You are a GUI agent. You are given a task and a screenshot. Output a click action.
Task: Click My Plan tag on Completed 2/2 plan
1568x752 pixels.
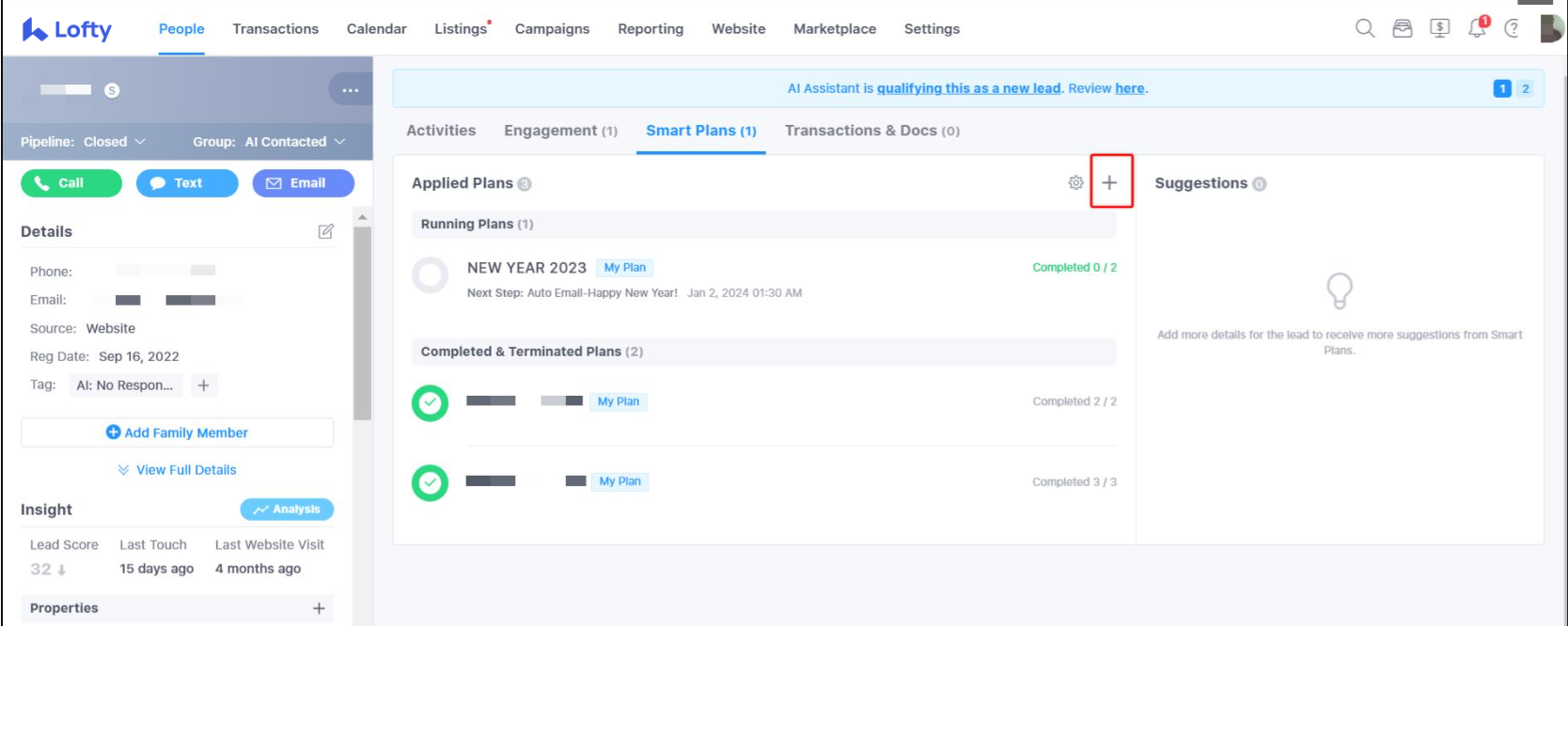(619, 401)
